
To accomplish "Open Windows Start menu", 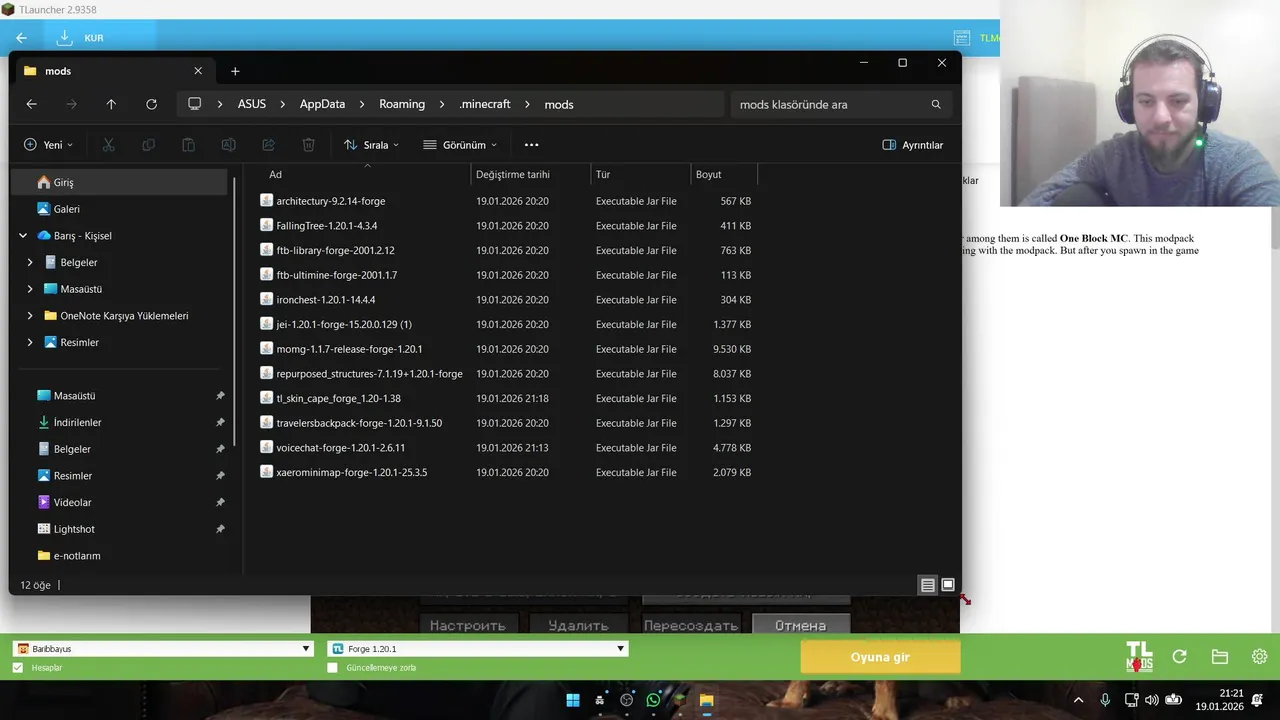I will pos(573,700).
